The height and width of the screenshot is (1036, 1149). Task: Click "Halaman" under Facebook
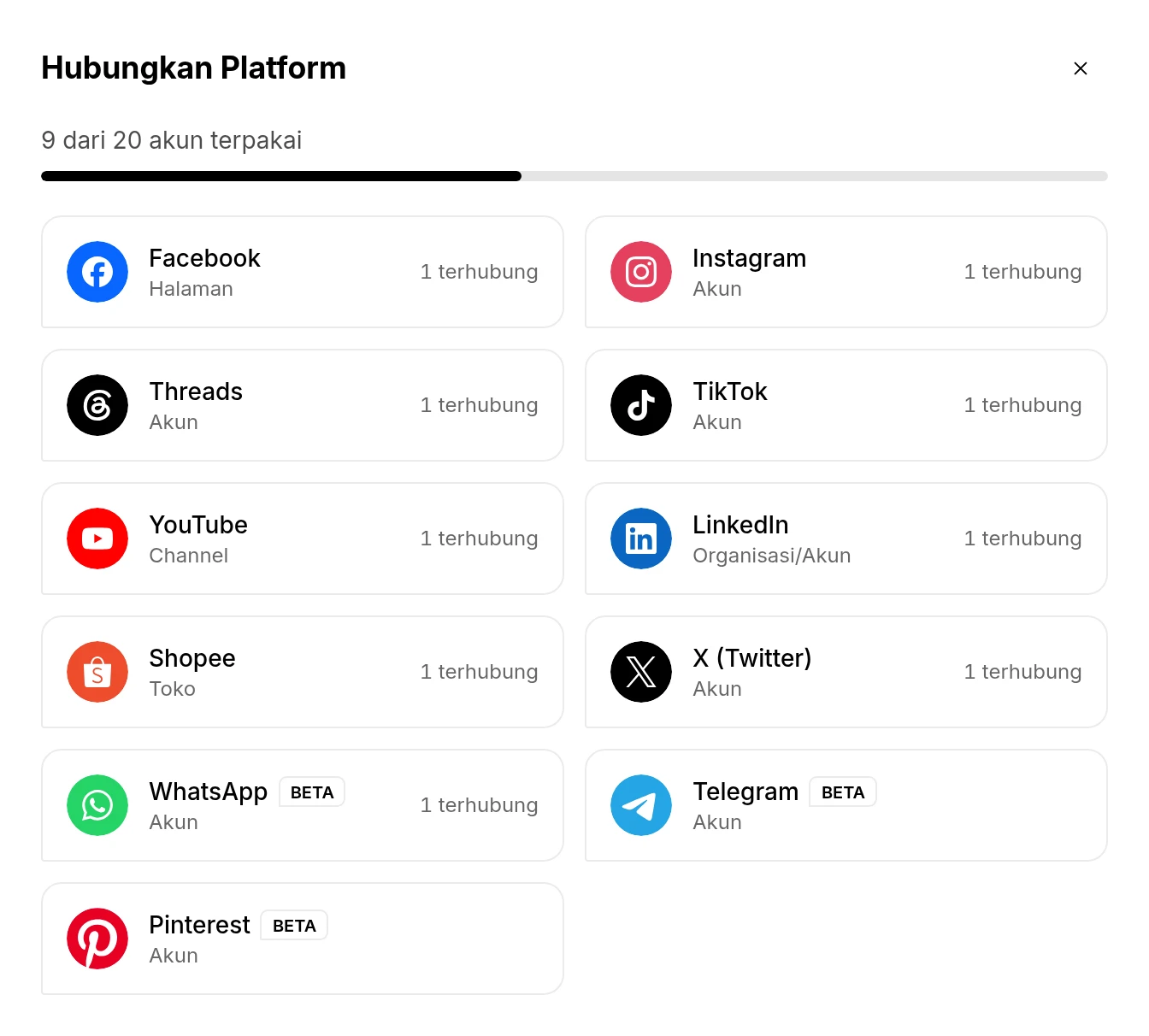191,289
